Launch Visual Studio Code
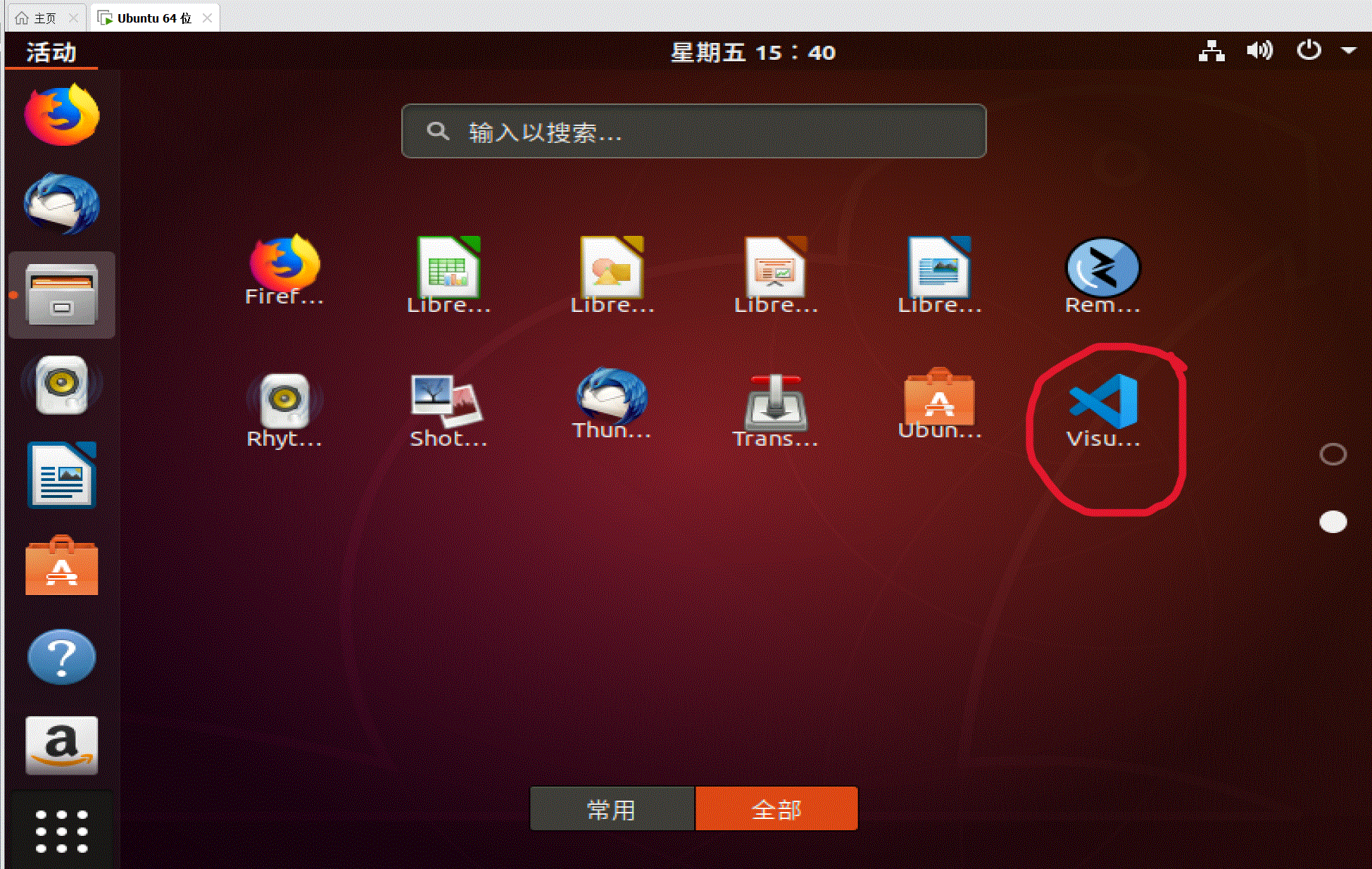 (x=1102, y=410)
